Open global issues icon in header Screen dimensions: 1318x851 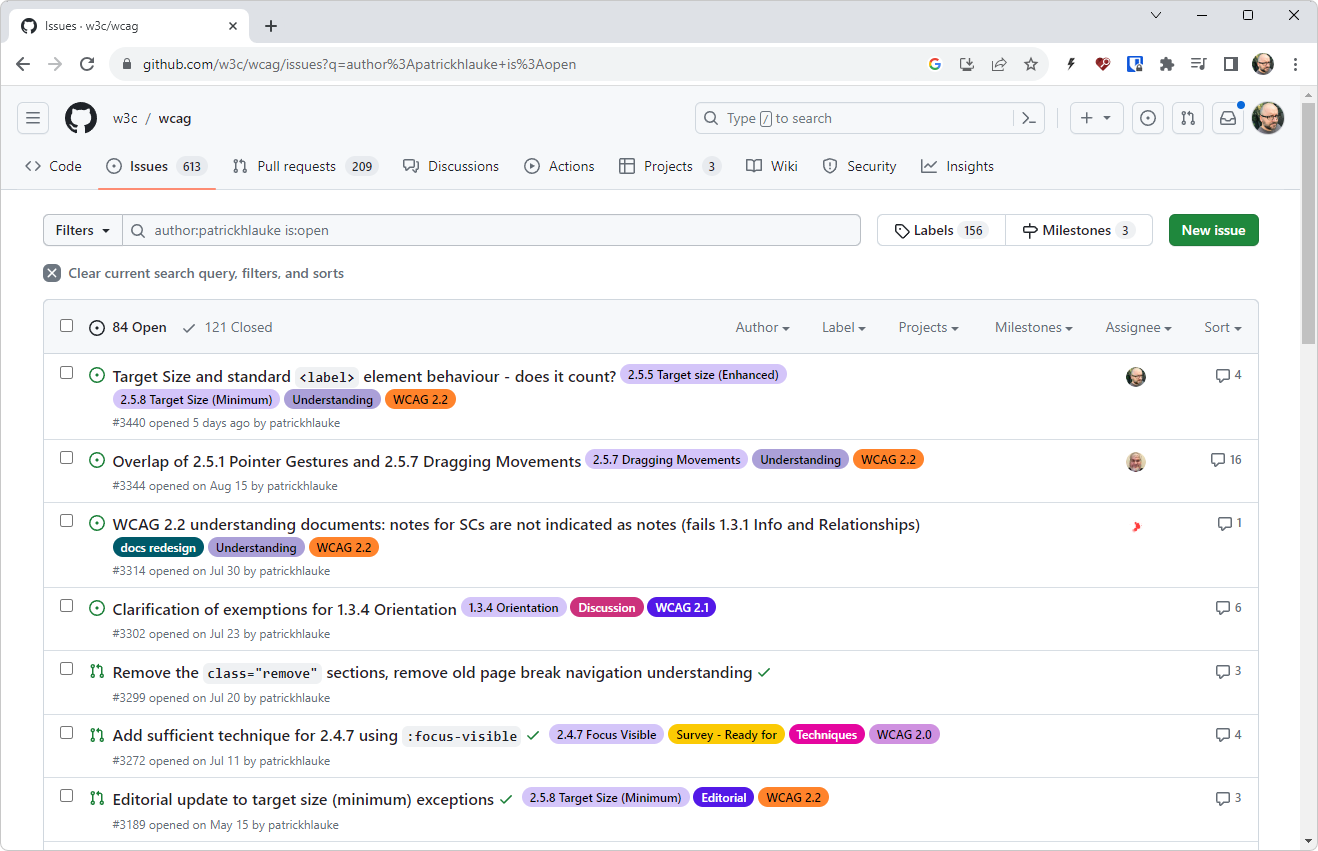coord(1148,118)
